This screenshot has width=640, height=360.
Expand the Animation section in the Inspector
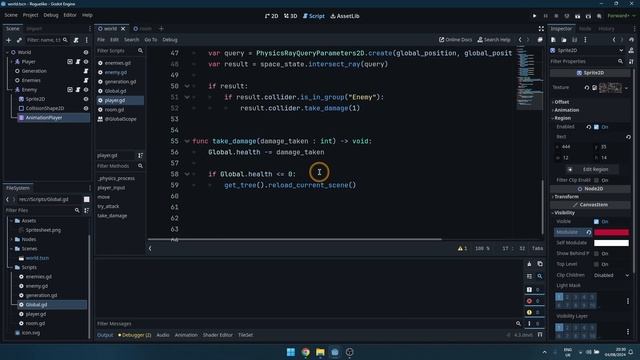click(x=566, y=110)
